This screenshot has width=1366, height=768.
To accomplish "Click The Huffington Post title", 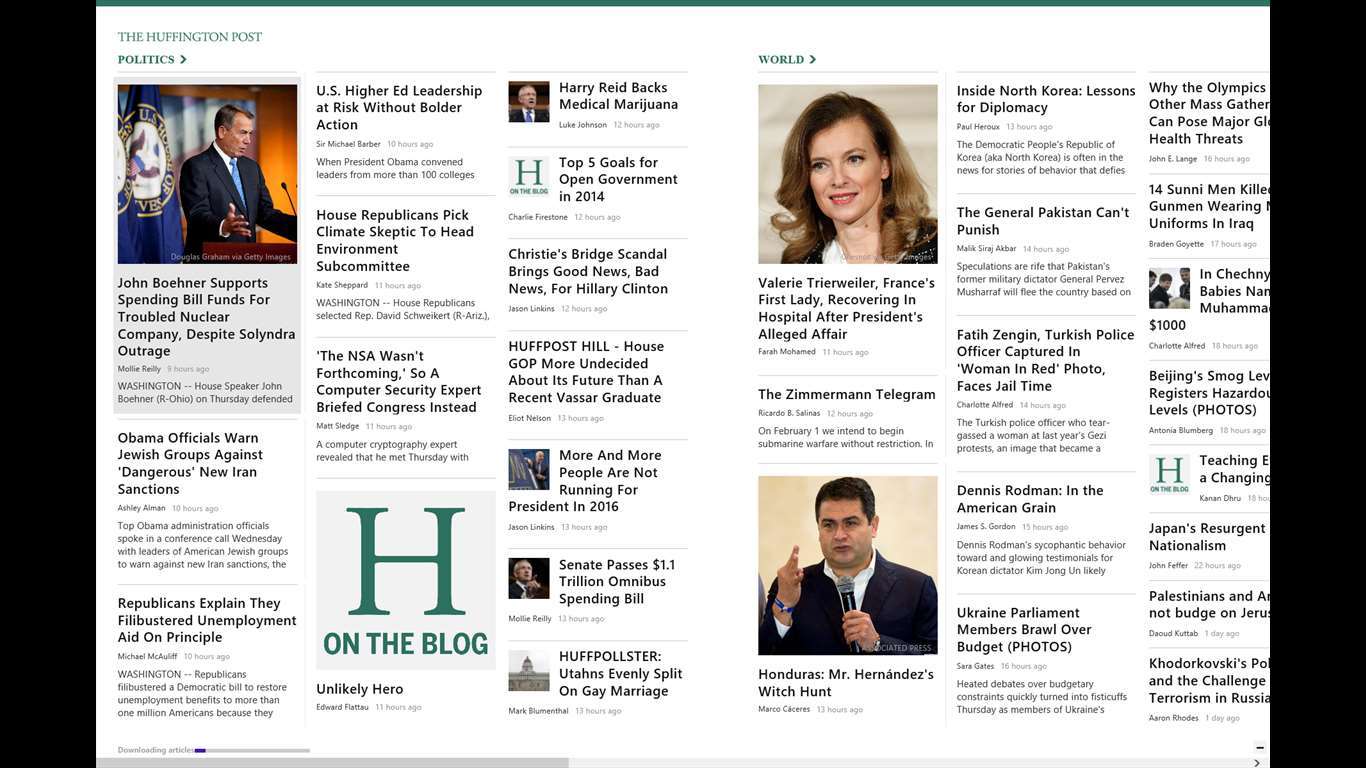I will (190, 37).
